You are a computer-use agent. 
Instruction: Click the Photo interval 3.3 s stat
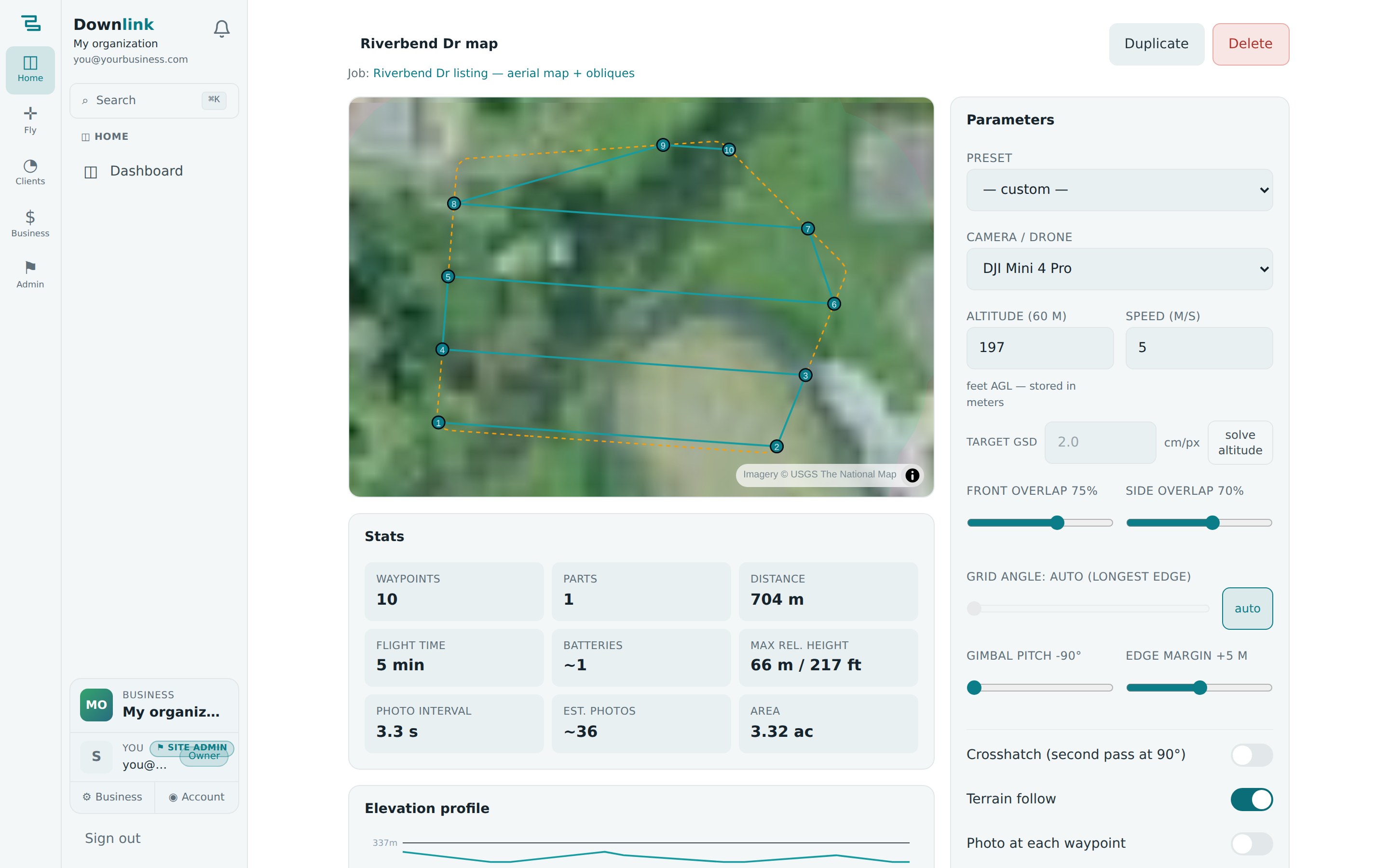pyautogui.click(x=453, y=723)
